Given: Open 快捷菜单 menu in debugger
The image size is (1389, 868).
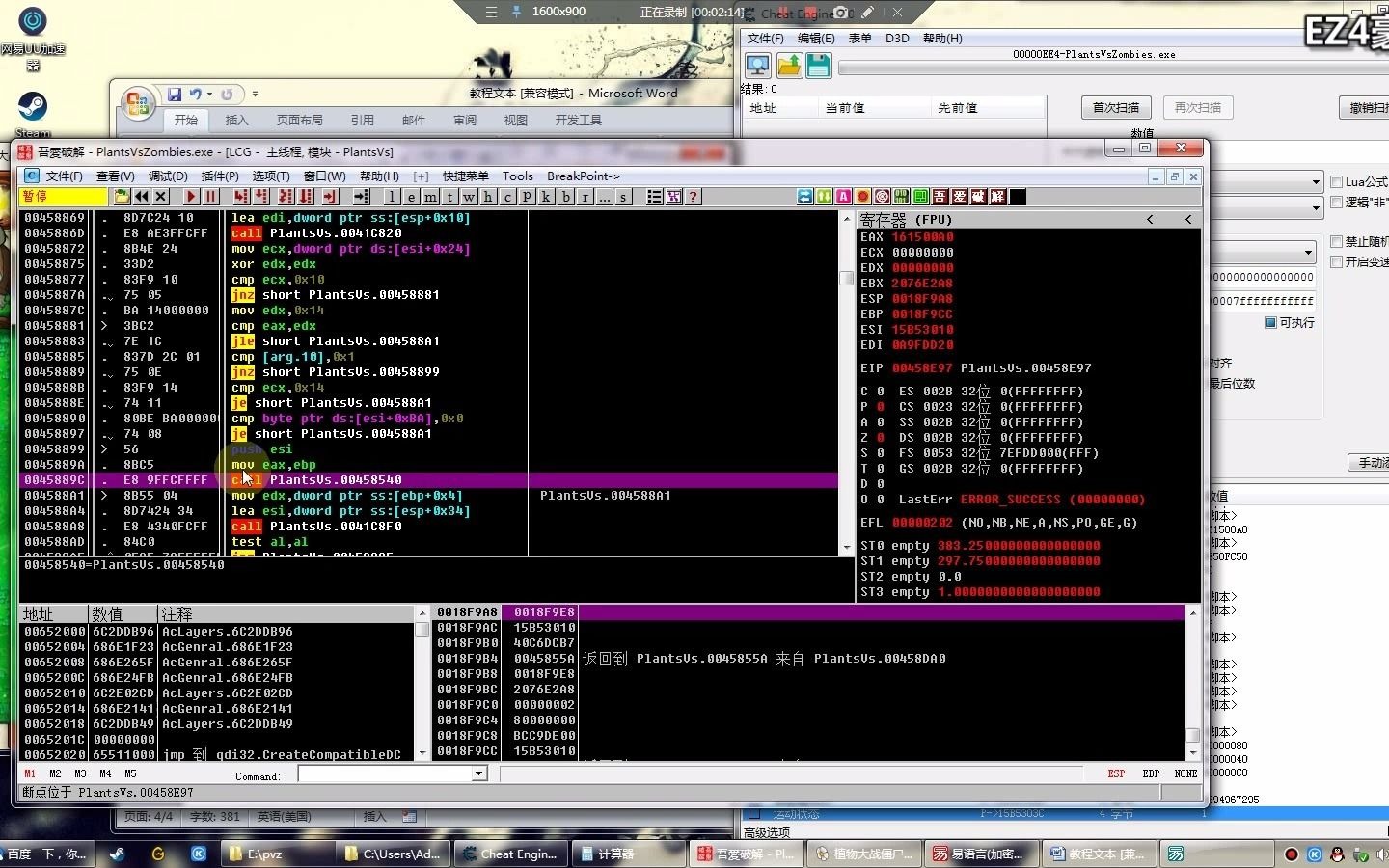Looking at the screenshot, I should [x=466, y=176].
